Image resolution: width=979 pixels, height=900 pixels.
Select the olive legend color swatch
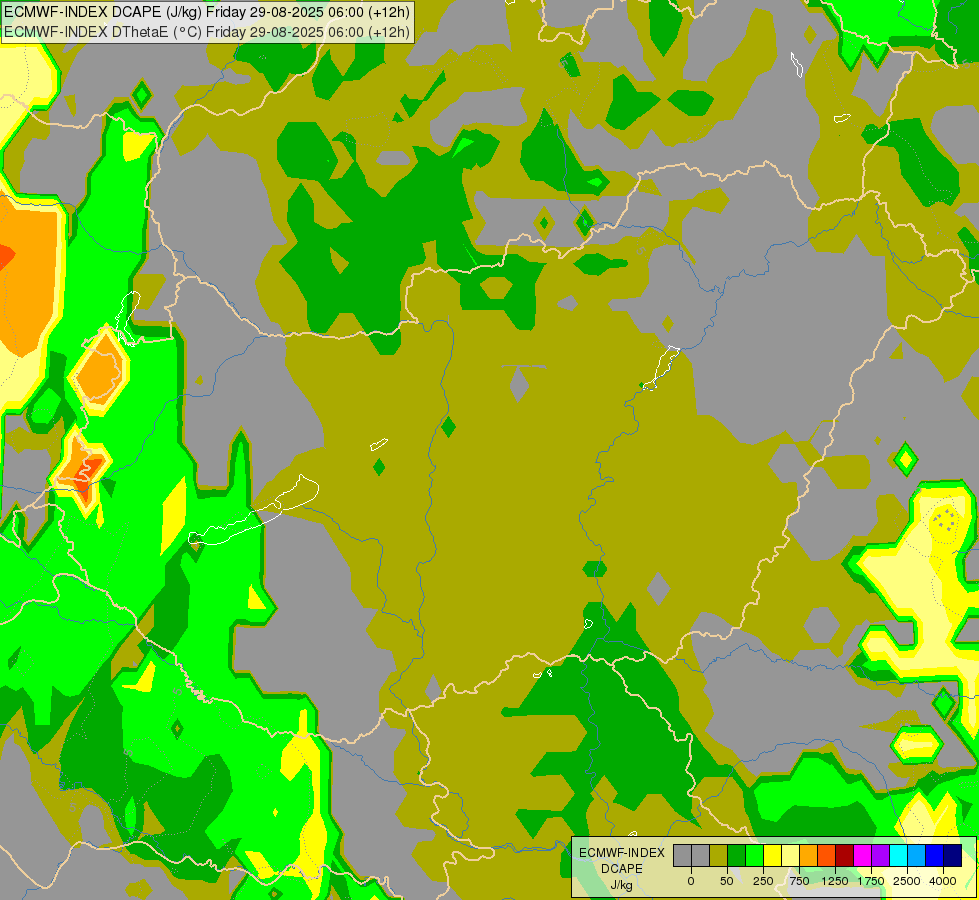[719, 855]
